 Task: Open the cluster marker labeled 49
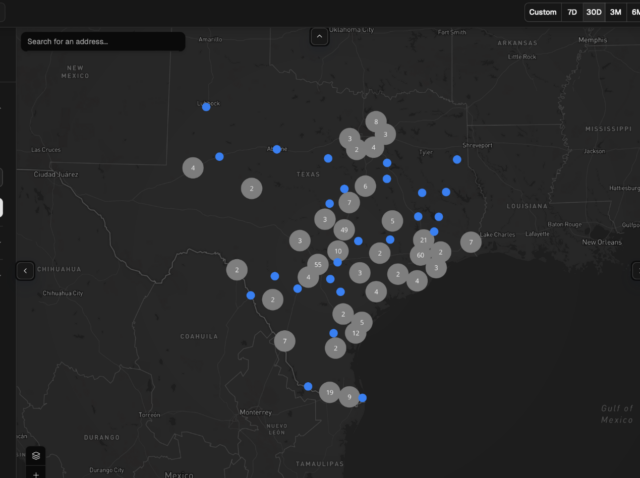tap(344, 230)
